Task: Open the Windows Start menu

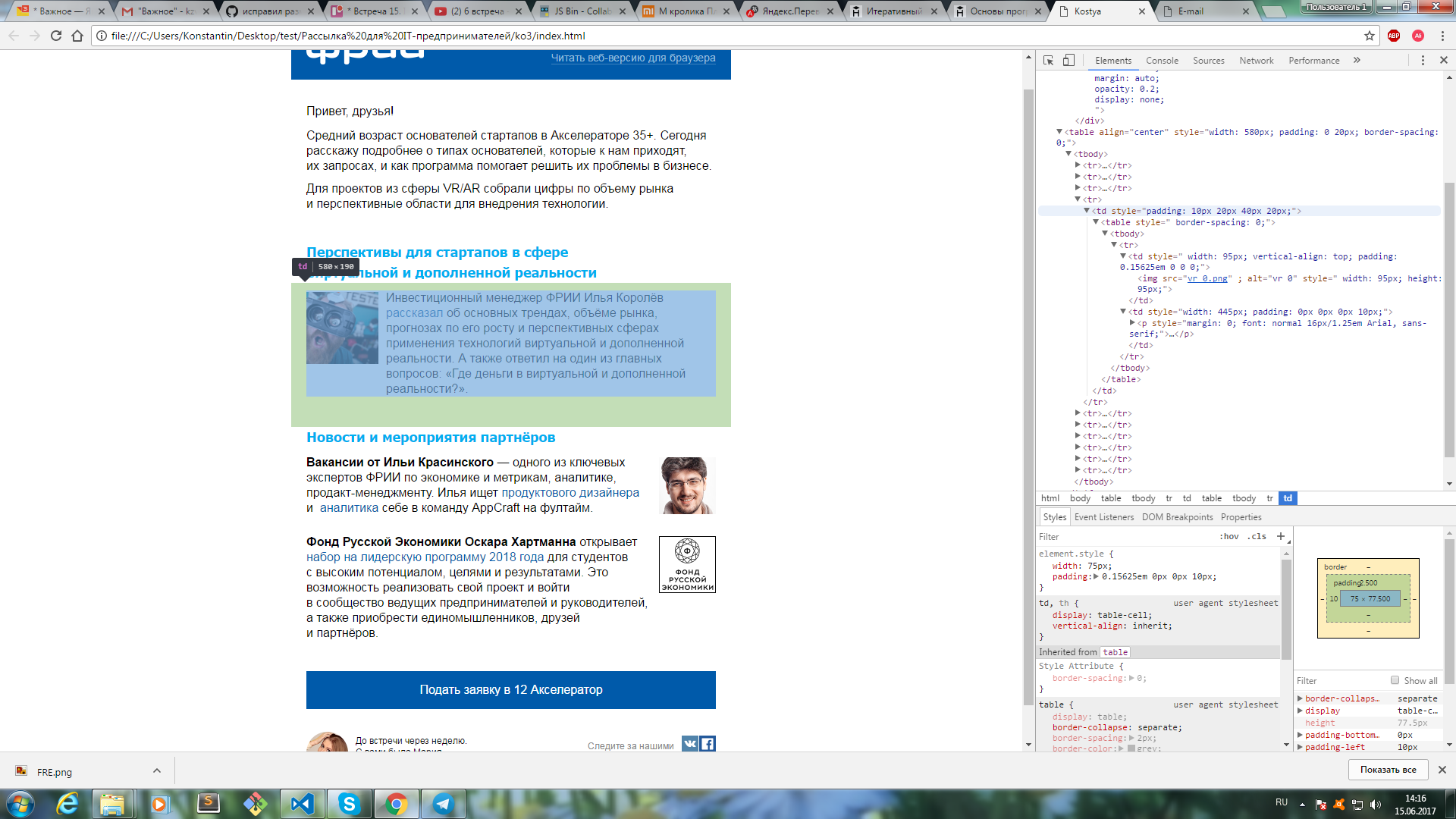Action: [x=20, y=804]
